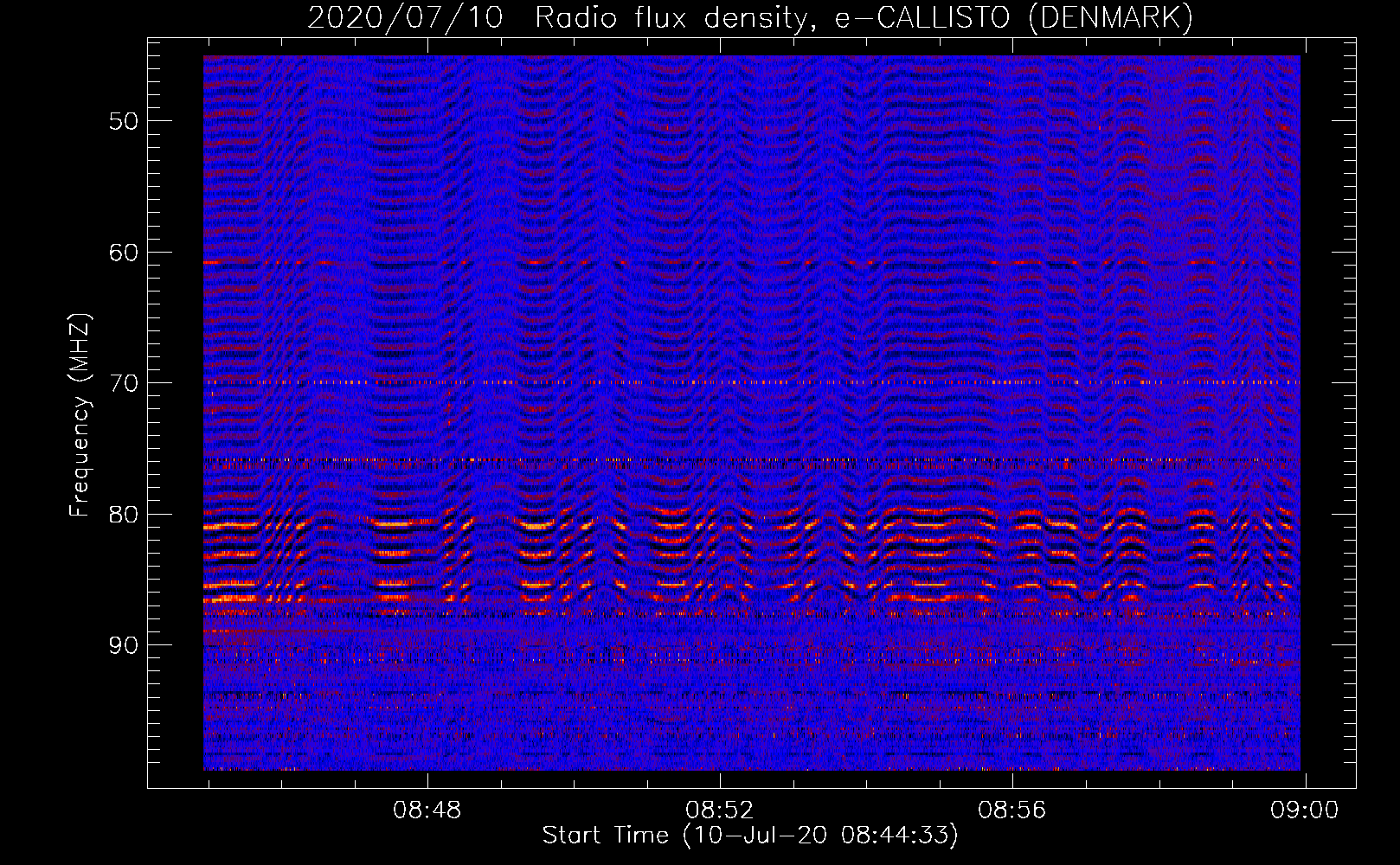Click the 90 frequency tick label
This screenshot has width=1400, height=865.
tap(124, 645)
